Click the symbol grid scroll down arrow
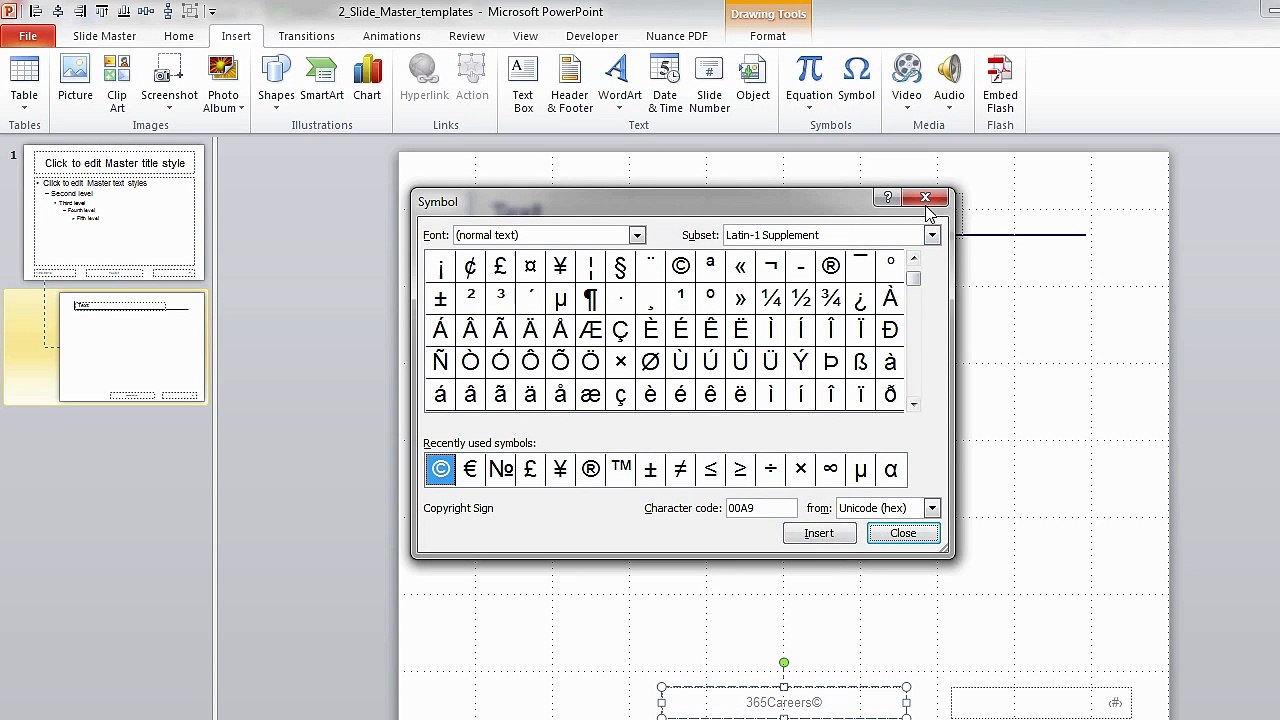1280x720 pixels. coord(913,404)
